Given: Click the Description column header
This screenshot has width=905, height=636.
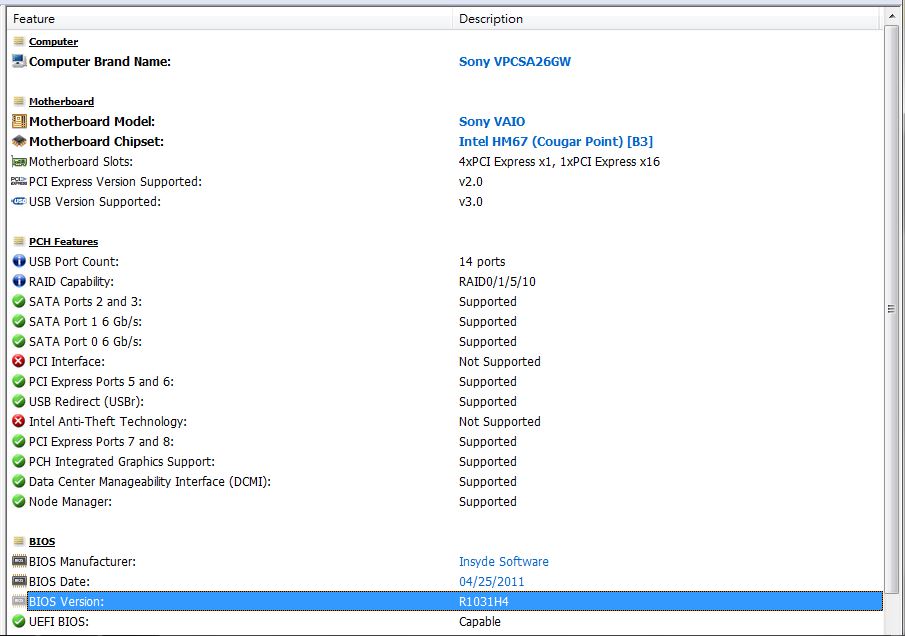Looking at the screenshot, I should pyautogui.click(x=668, y=18).
